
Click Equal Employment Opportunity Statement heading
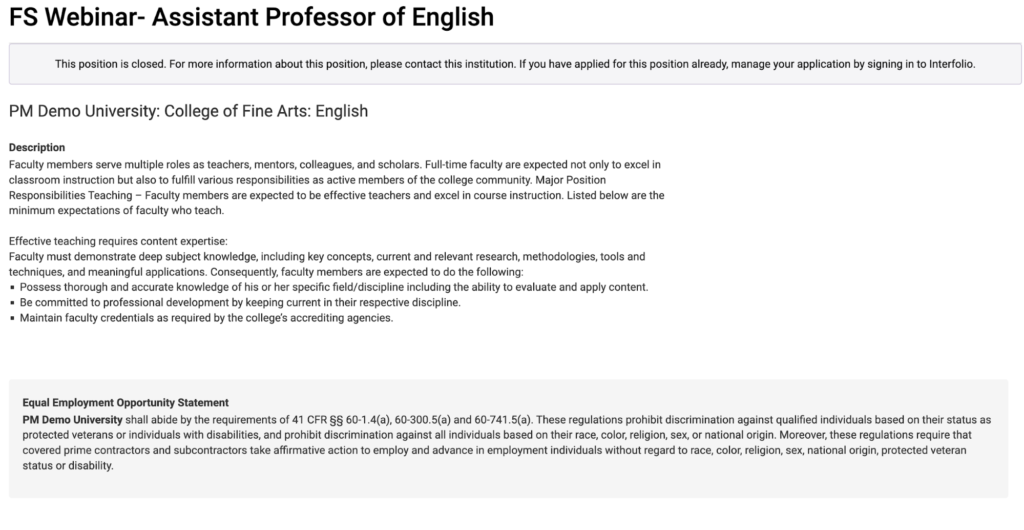[x=125, y=403]
